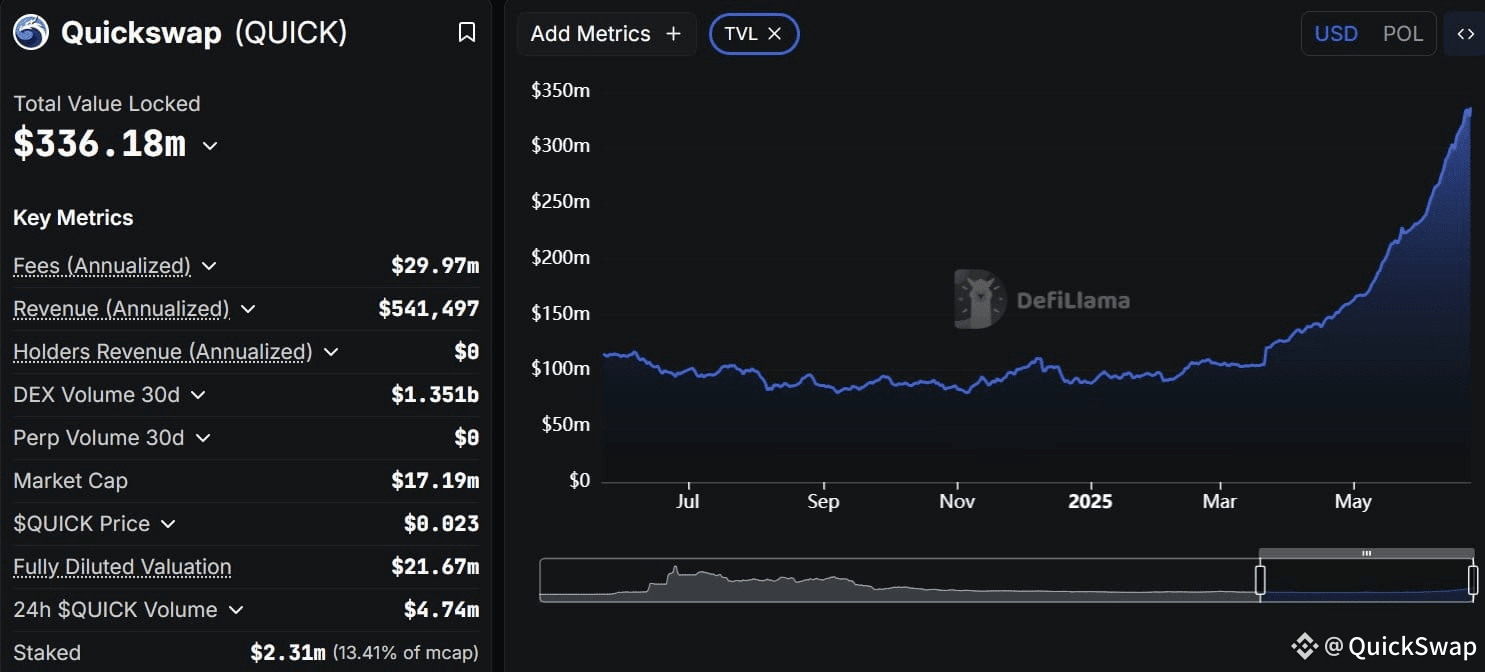Expand the Total Value Locked chevron

[x=210, y=146]
